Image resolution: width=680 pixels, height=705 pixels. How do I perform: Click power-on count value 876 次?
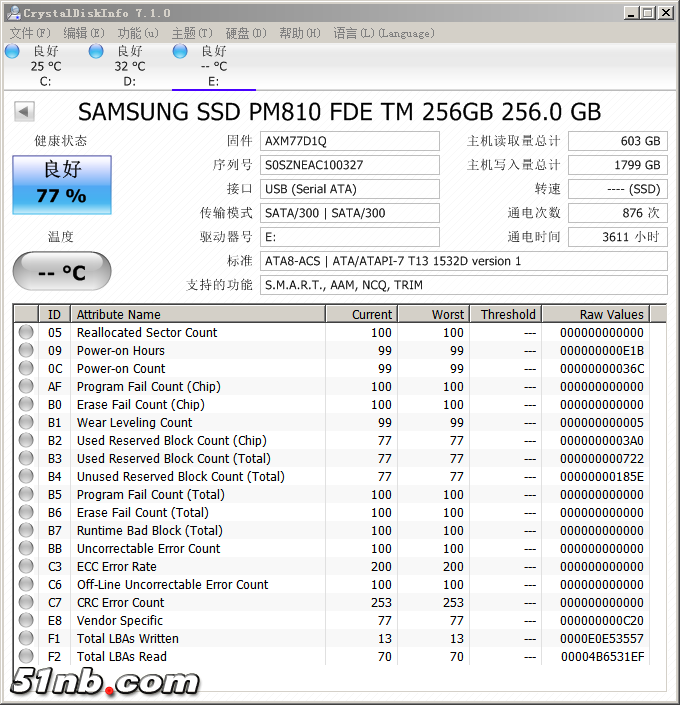coord(618,213)
